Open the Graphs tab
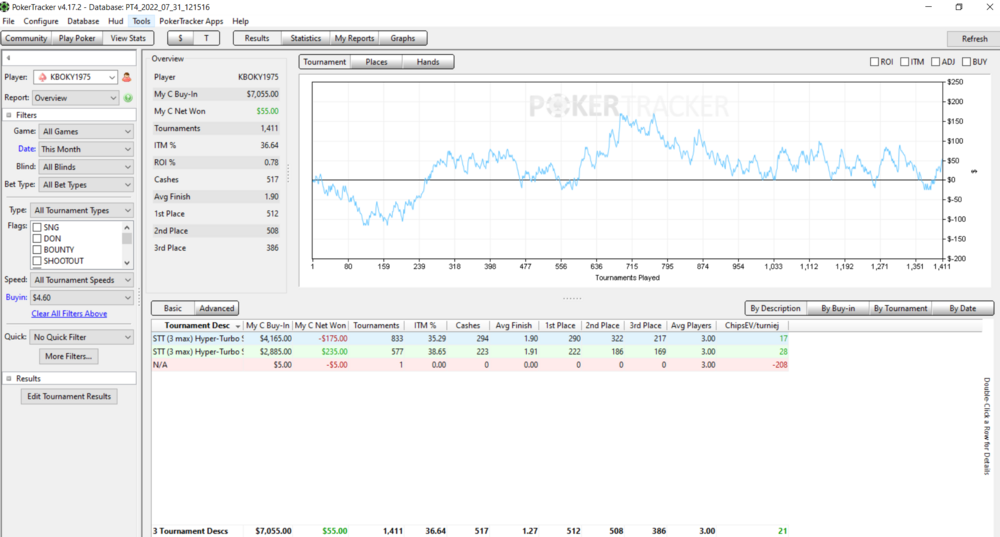The height and width of the screenshot is (537, 1000). tap(403, 38)
